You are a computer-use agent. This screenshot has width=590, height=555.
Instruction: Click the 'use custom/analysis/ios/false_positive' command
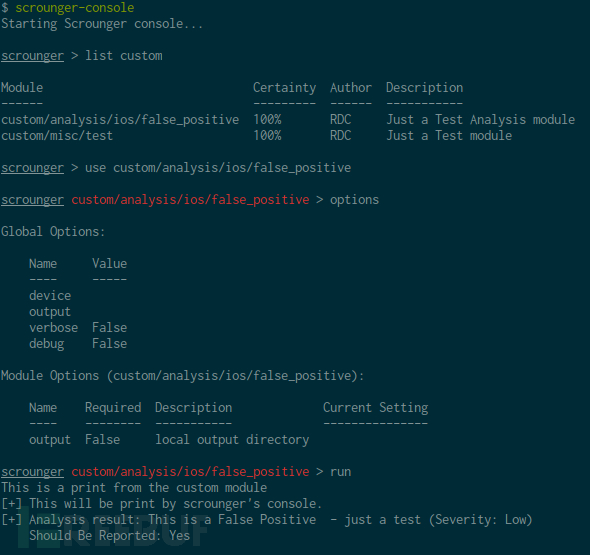coord(218,168)
